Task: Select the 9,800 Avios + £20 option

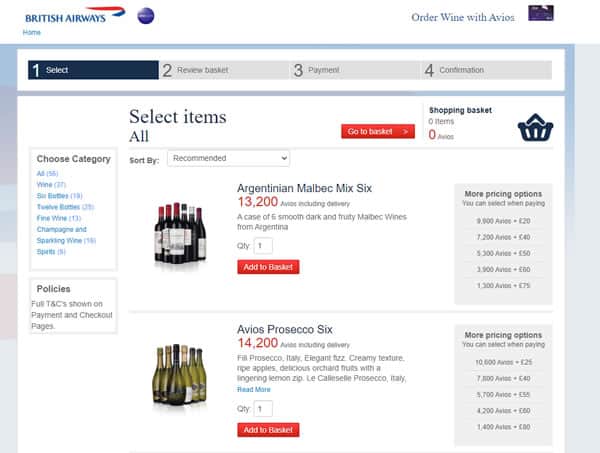Action: pyautogui.click(x=503, y=221)
